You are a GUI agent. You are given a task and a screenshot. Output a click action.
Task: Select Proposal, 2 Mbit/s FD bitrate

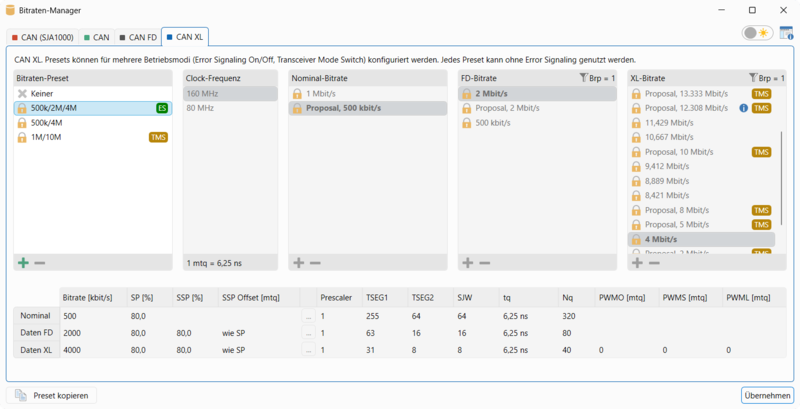point(537,108)
